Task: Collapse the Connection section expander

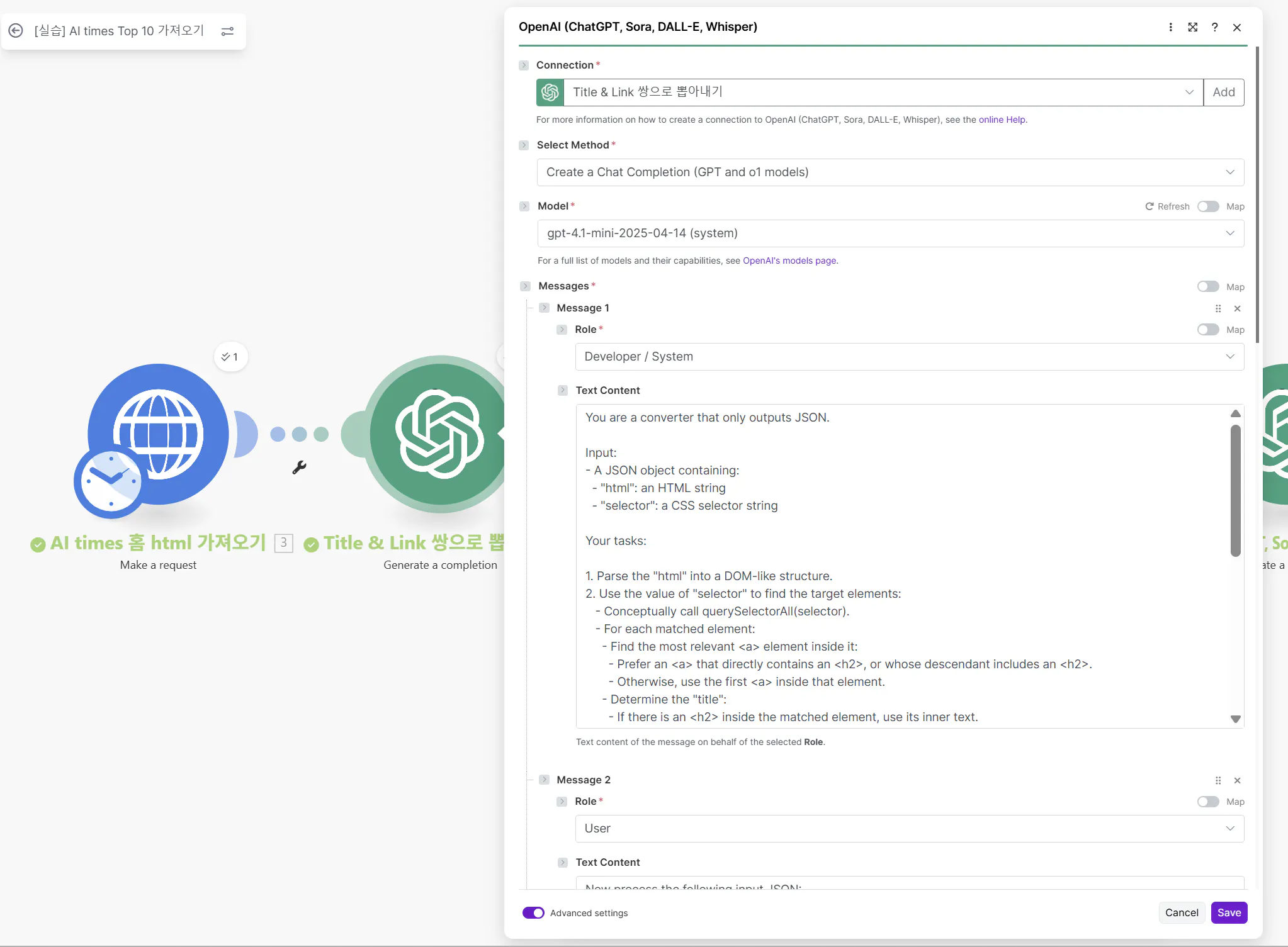Action: [x=524, y=65]
